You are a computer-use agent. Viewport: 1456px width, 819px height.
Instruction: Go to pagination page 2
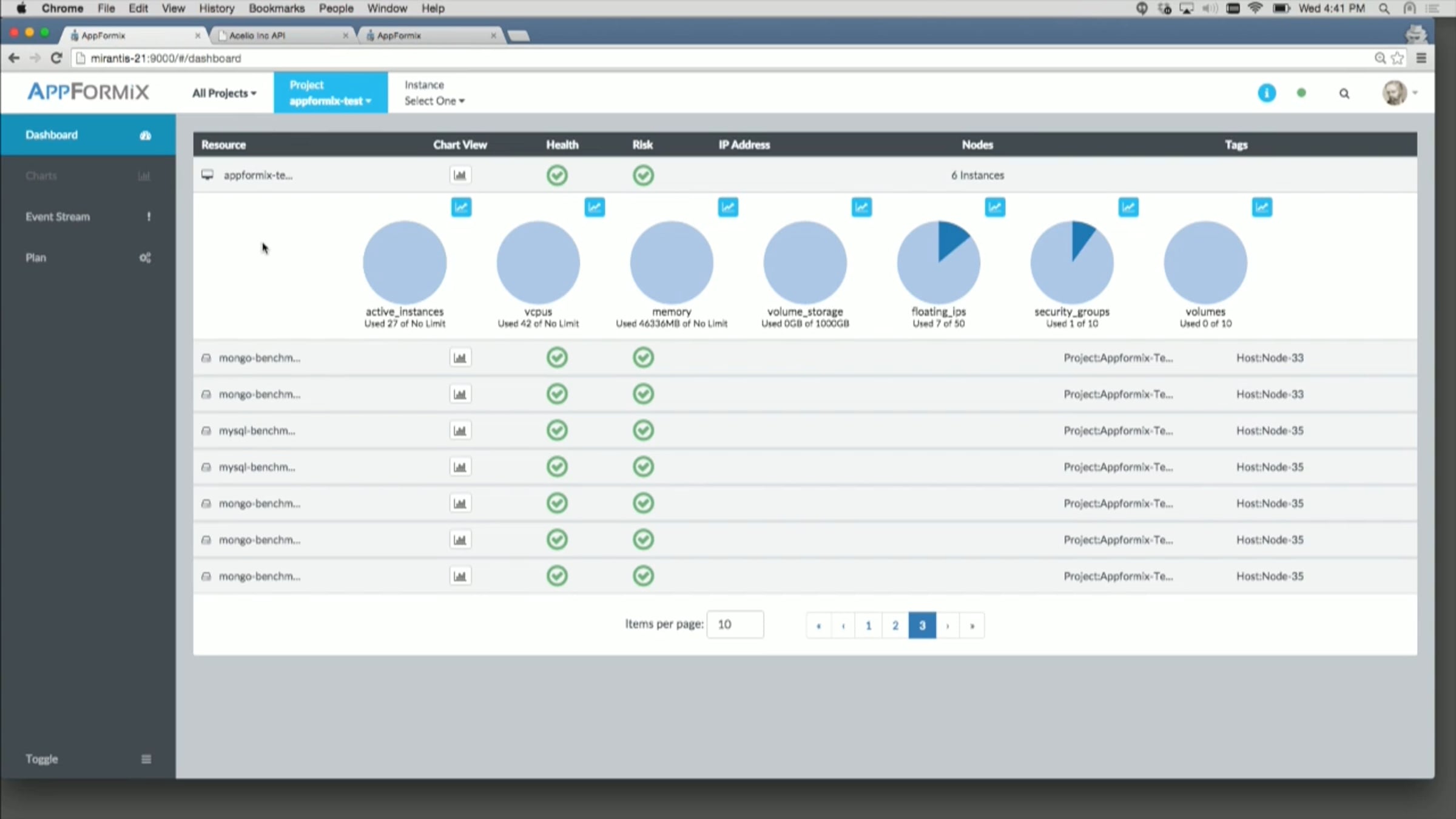click(895, 625)
